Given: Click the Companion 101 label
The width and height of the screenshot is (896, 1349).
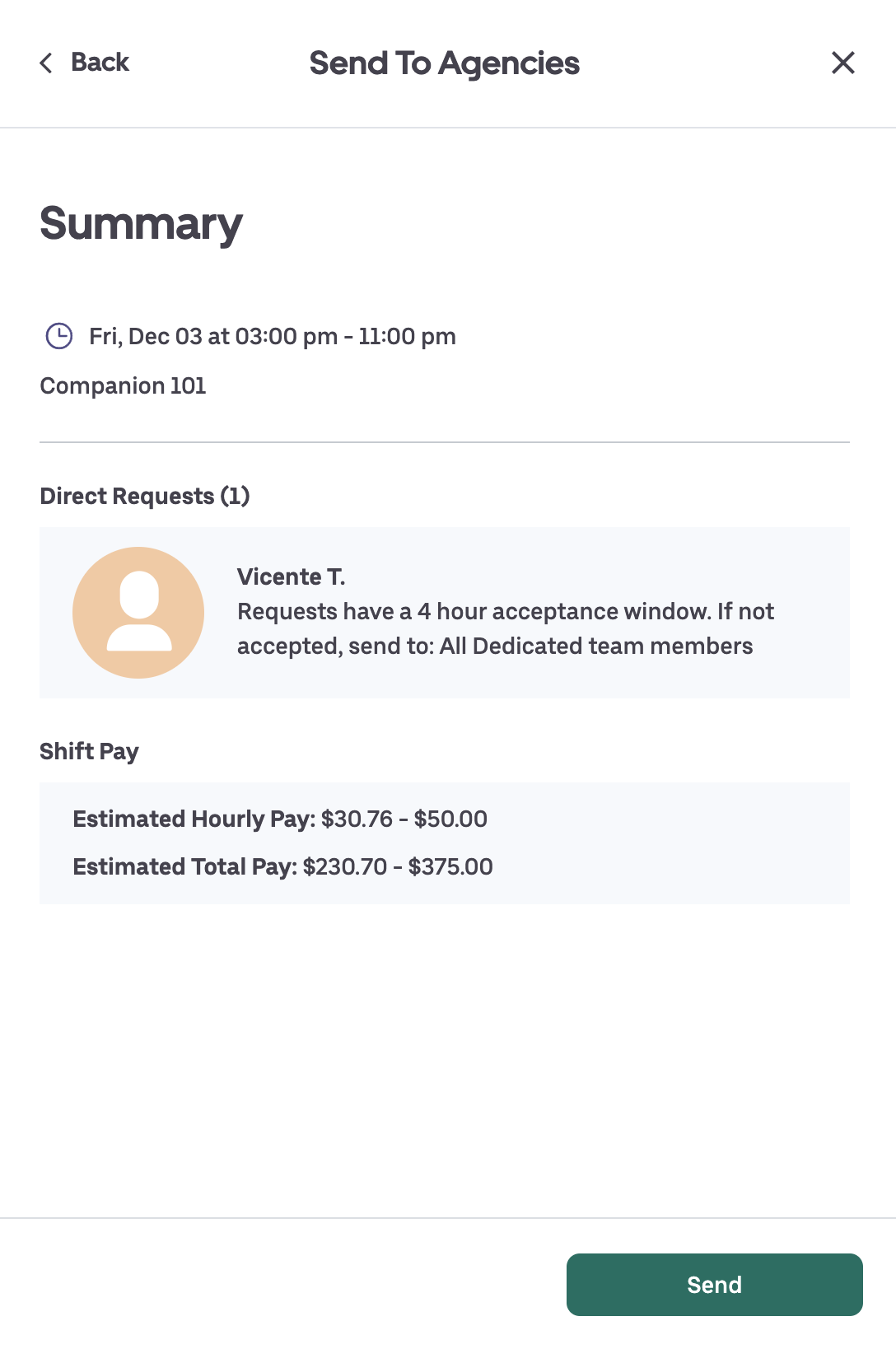Looking at the screenshot, I should tap(123, 385).
